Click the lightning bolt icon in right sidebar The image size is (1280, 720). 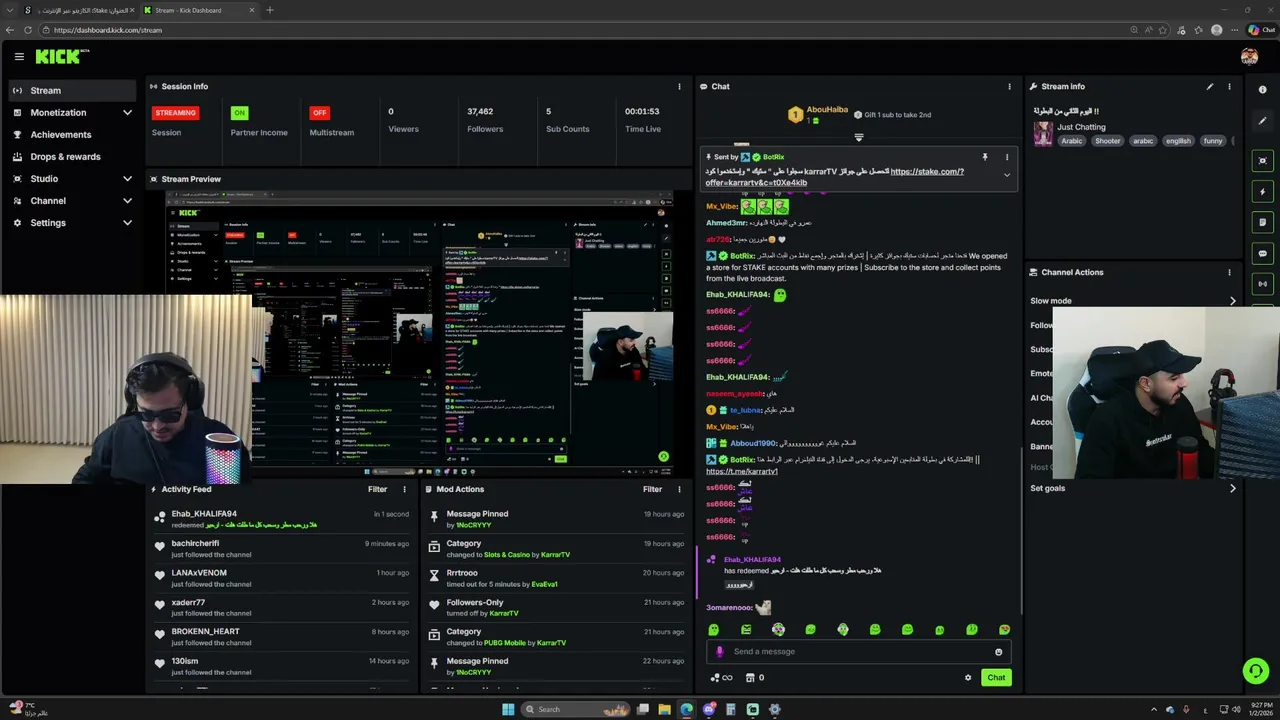tap(1263, 192)
